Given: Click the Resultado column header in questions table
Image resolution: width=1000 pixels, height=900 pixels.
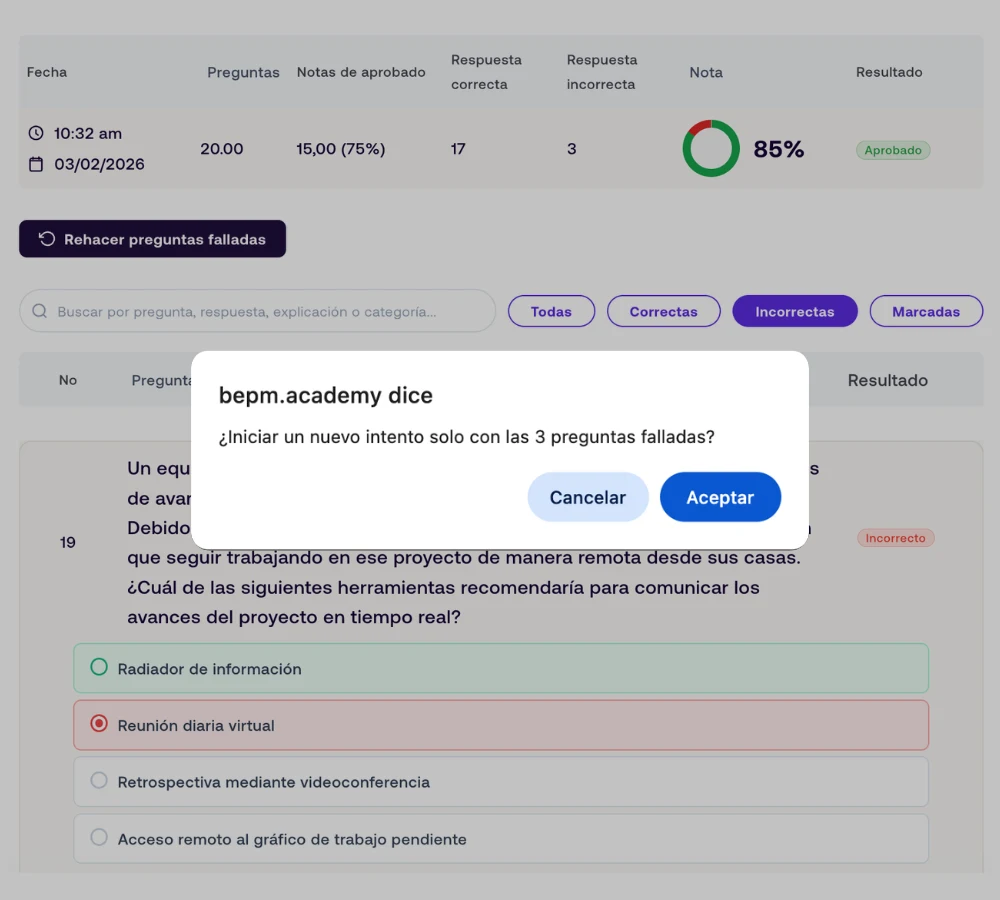Looking at the screenshot, I should (887, 380).
